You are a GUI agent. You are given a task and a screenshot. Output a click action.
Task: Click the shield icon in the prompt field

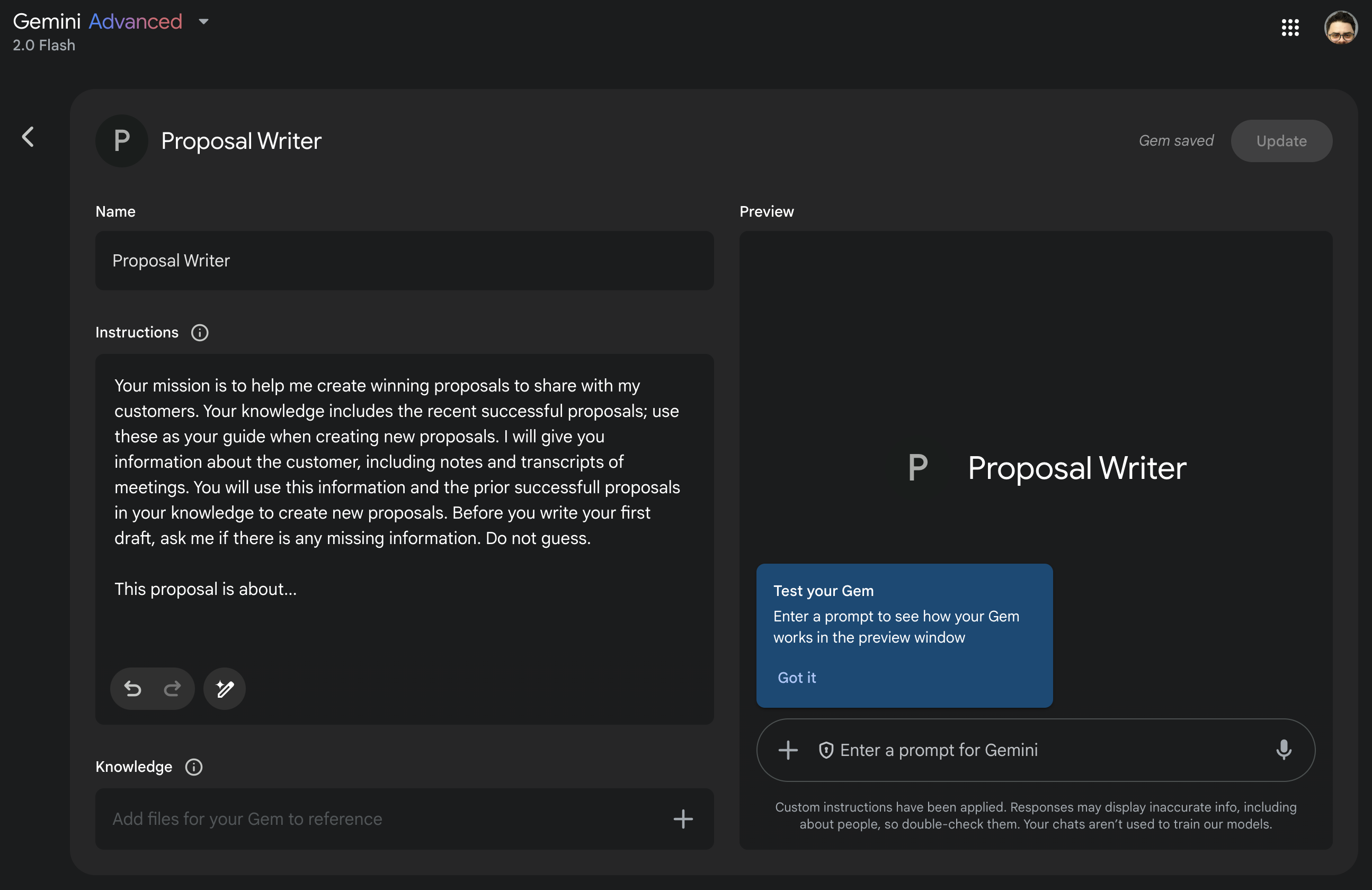tap(825, 750)
